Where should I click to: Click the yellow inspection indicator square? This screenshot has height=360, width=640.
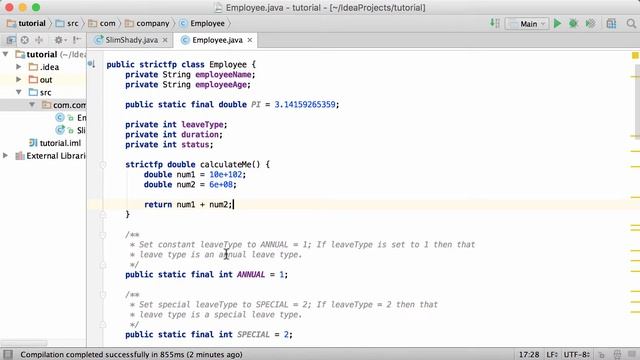635,55
